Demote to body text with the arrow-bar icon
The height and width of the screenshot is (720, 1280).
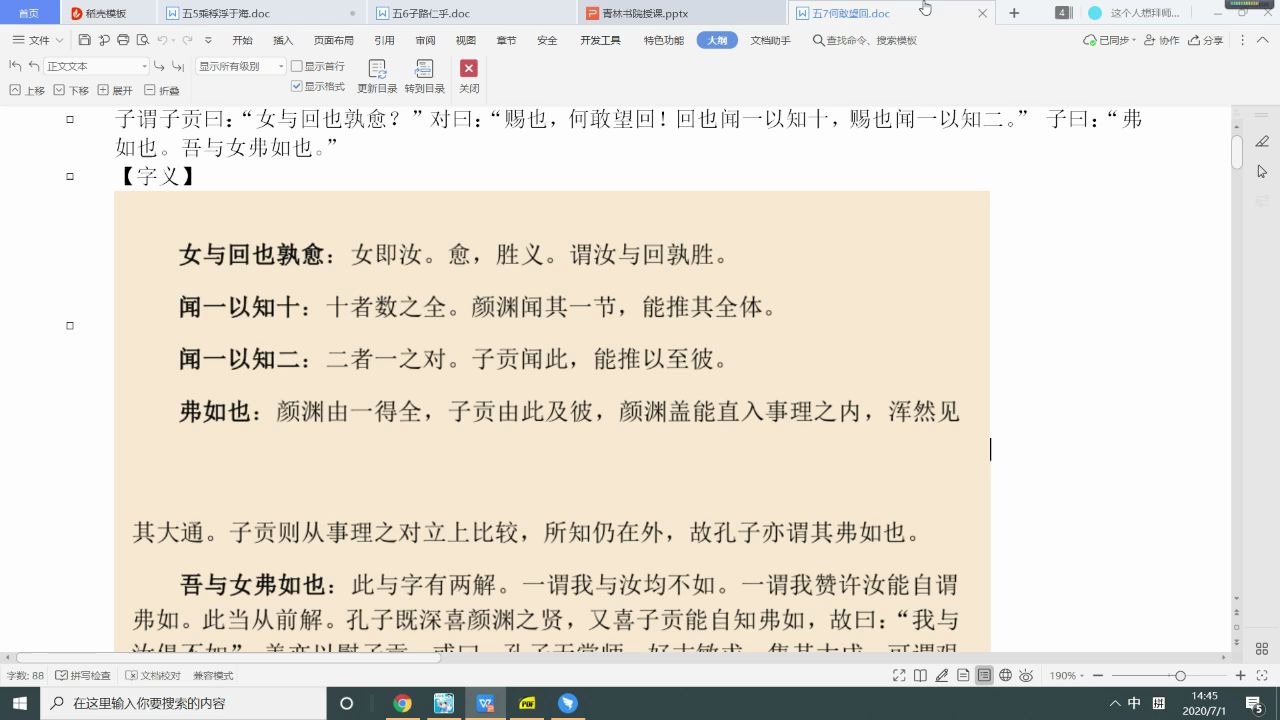(x=179, y=66)
